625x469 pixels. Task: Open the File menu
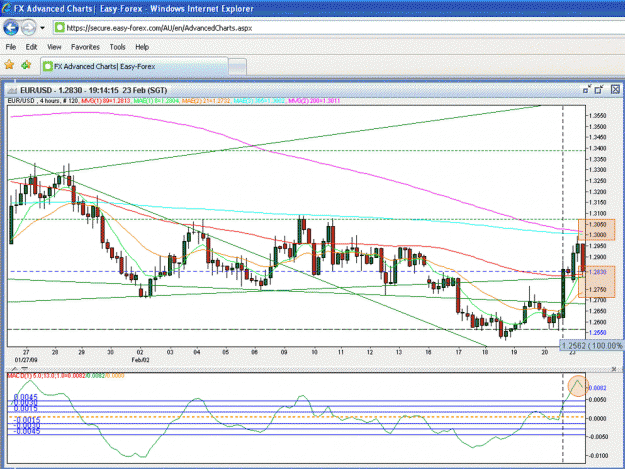pyautogui.click(x=11, y=47)
